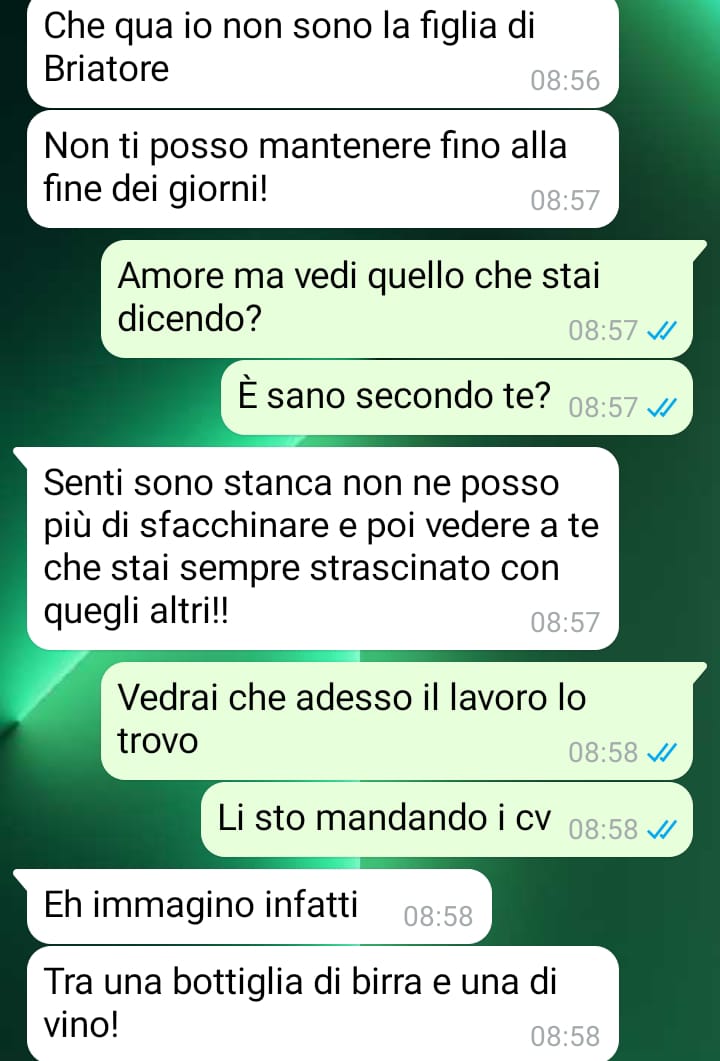Tap the 'Tra una bottiglia di birra' message
Viewport: 720px width, 1061px height.
(323, 1003)
